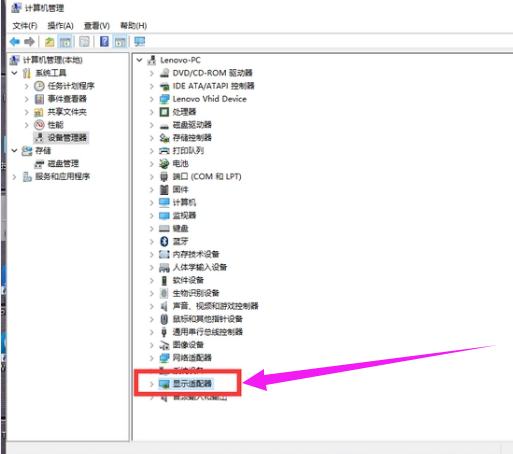513x454 pixels.
Task: Open the 文件(F) menu
Action: point(25,26)
